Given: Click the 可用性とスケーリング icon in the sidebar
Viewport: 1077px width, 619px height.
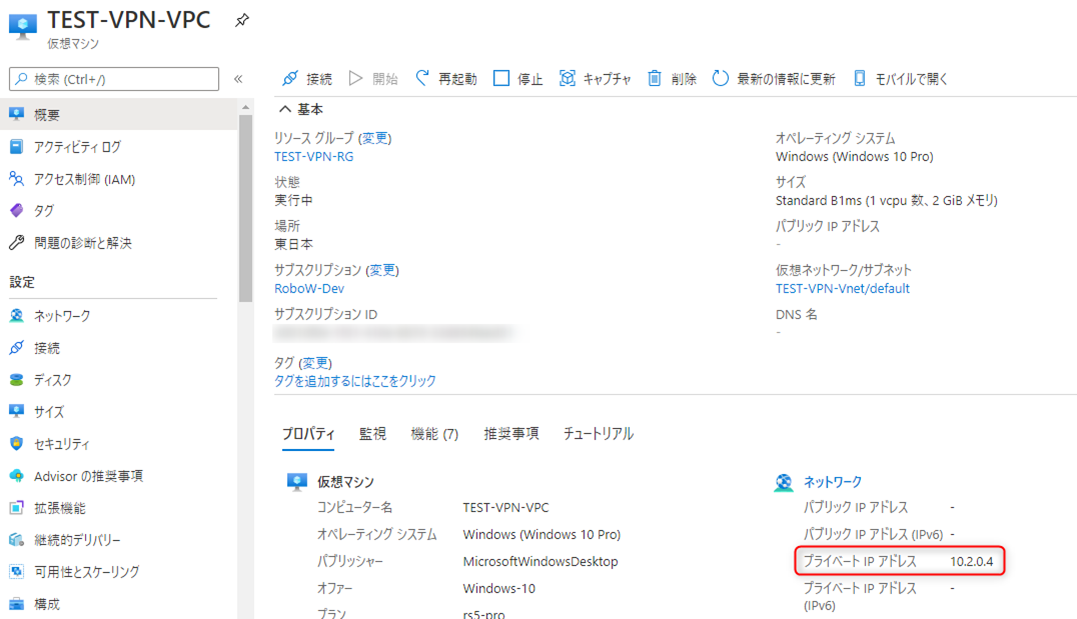Looking at the screenshot, I should 16,571.
